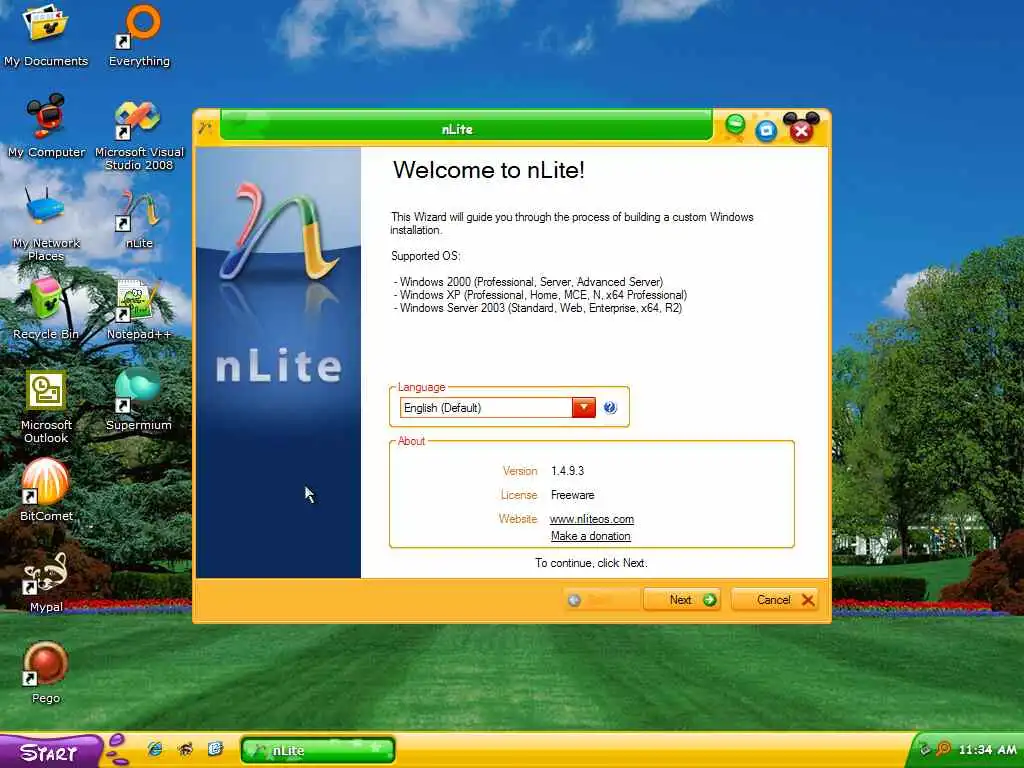Click the Windows Server 2003 supported OS line
Screen dimensions: 1024x768
tap(537, 308)
